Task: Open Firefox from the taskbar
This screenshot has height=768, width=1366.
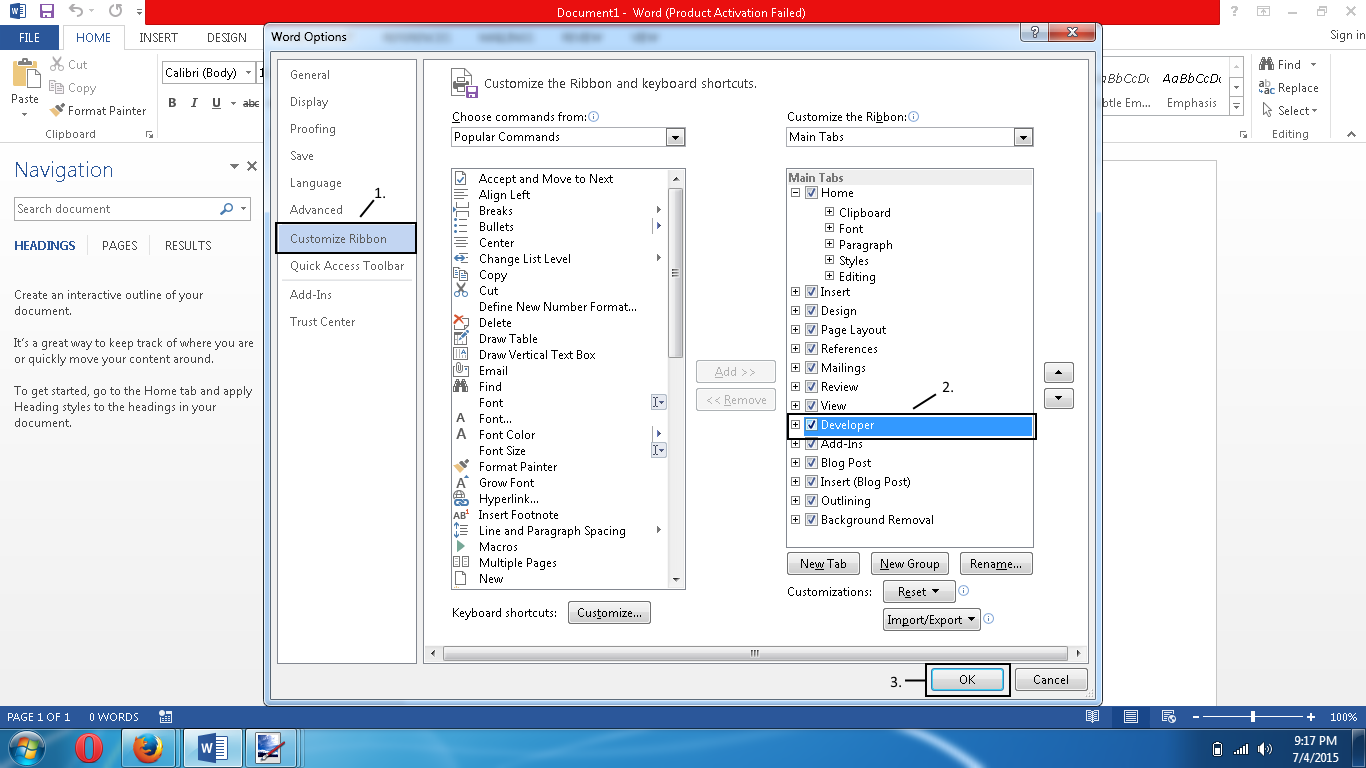Action: pyautogui.click(x=148, y=748)
